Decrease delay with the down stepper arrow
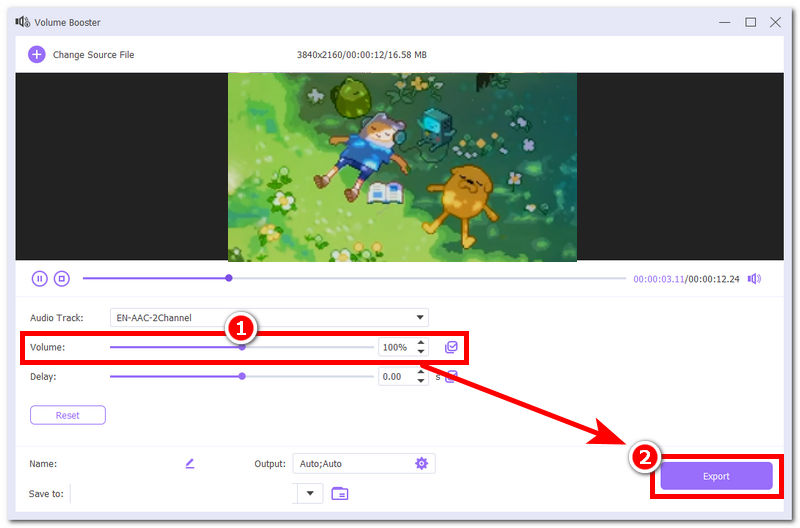Screen dimensions: 800x528 click(x=421, y=381)
